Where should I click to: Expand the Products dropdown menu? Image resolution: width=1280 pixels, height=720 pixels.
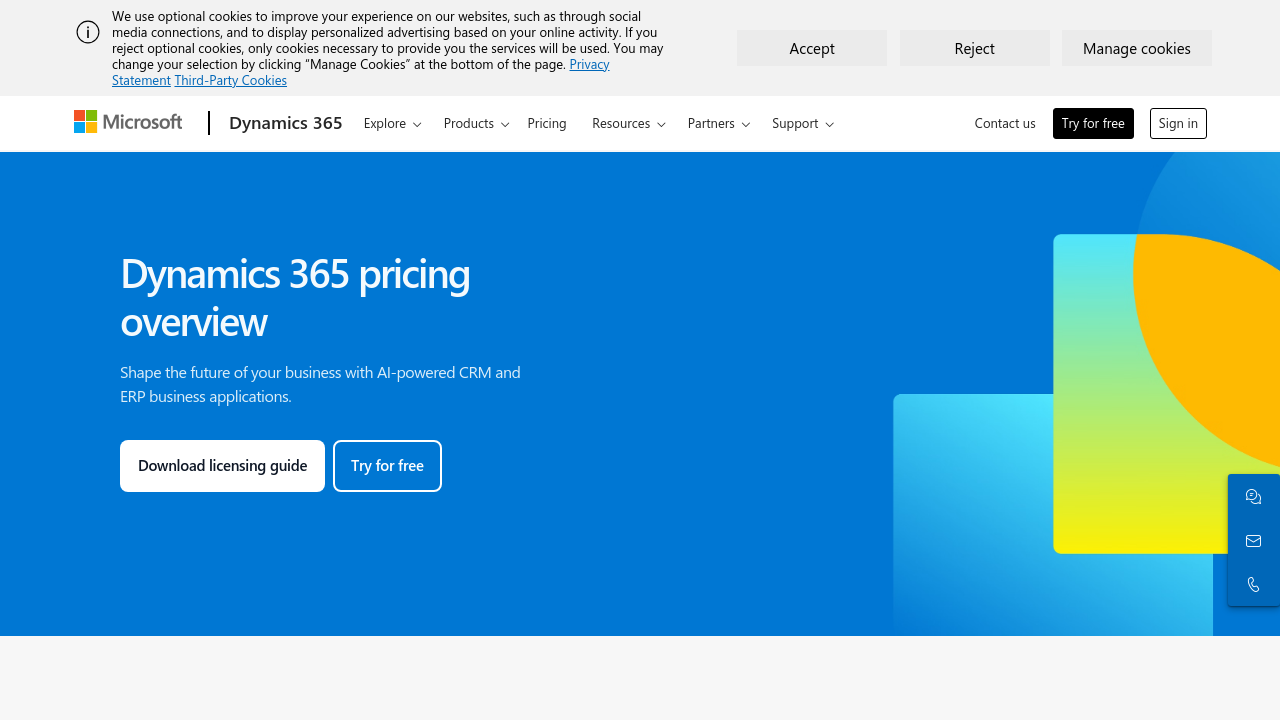pos(476,123)
